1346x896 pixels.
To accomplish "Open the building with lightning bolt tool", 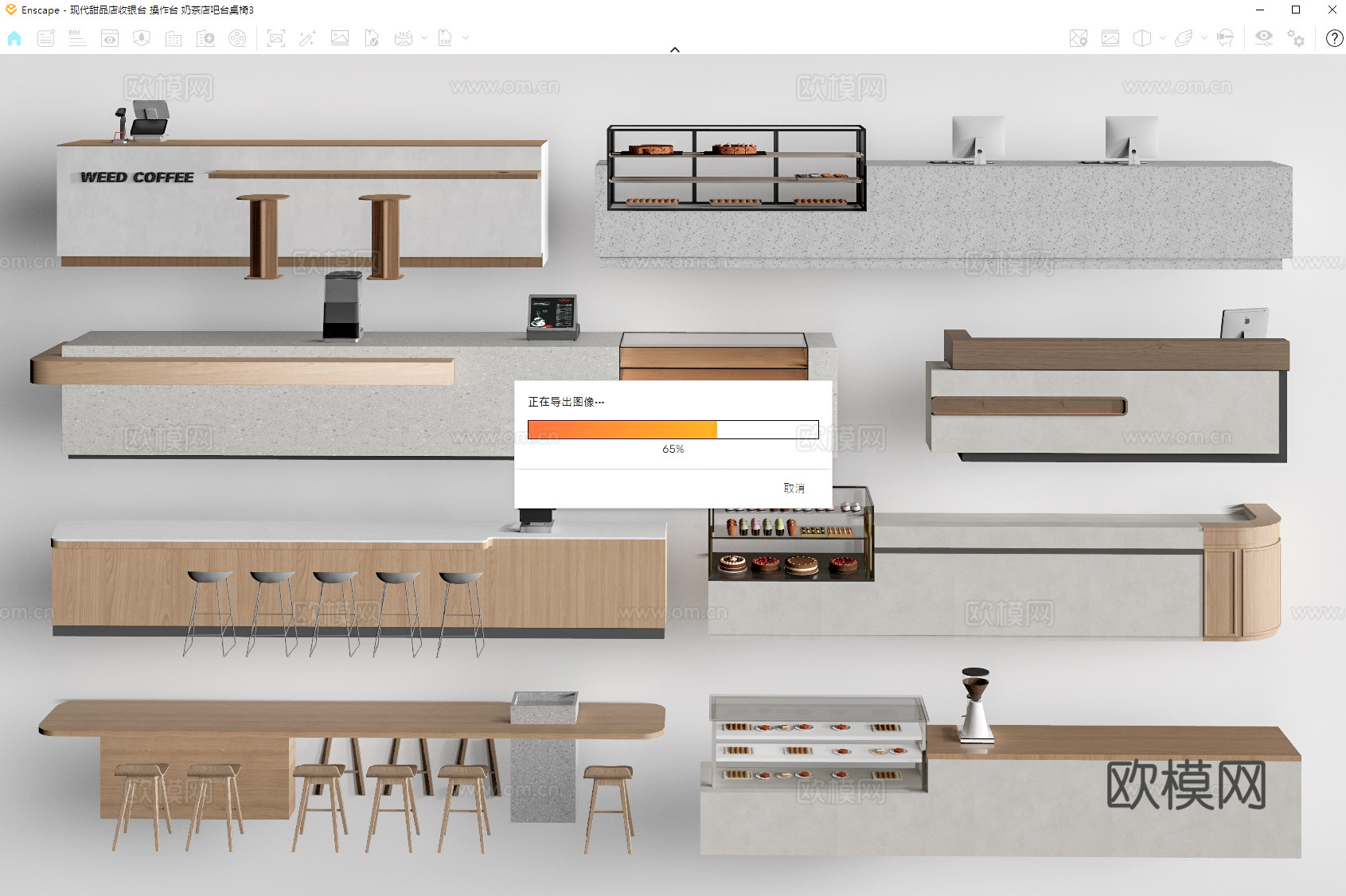I will coord(205,38).
